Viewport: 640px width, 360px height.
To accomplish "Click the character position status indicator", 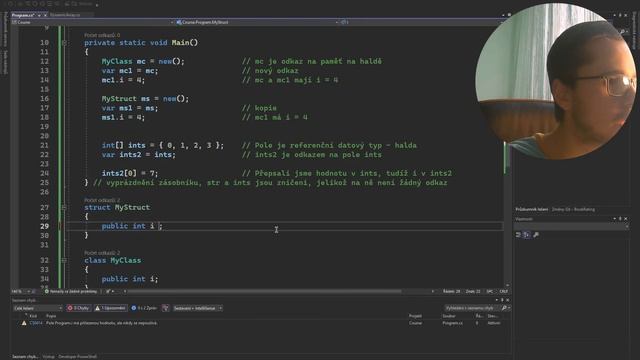I will pyautogui.click(x=473, y=291).
